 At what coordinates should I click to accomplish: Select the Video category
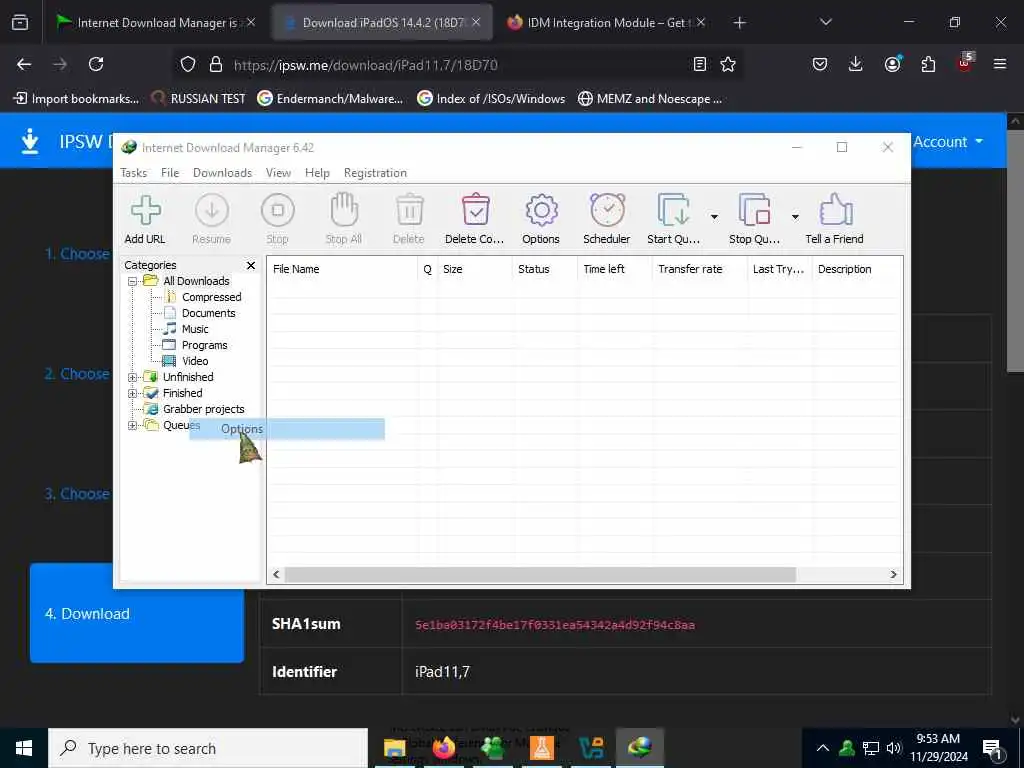click(x=195, y=361)
